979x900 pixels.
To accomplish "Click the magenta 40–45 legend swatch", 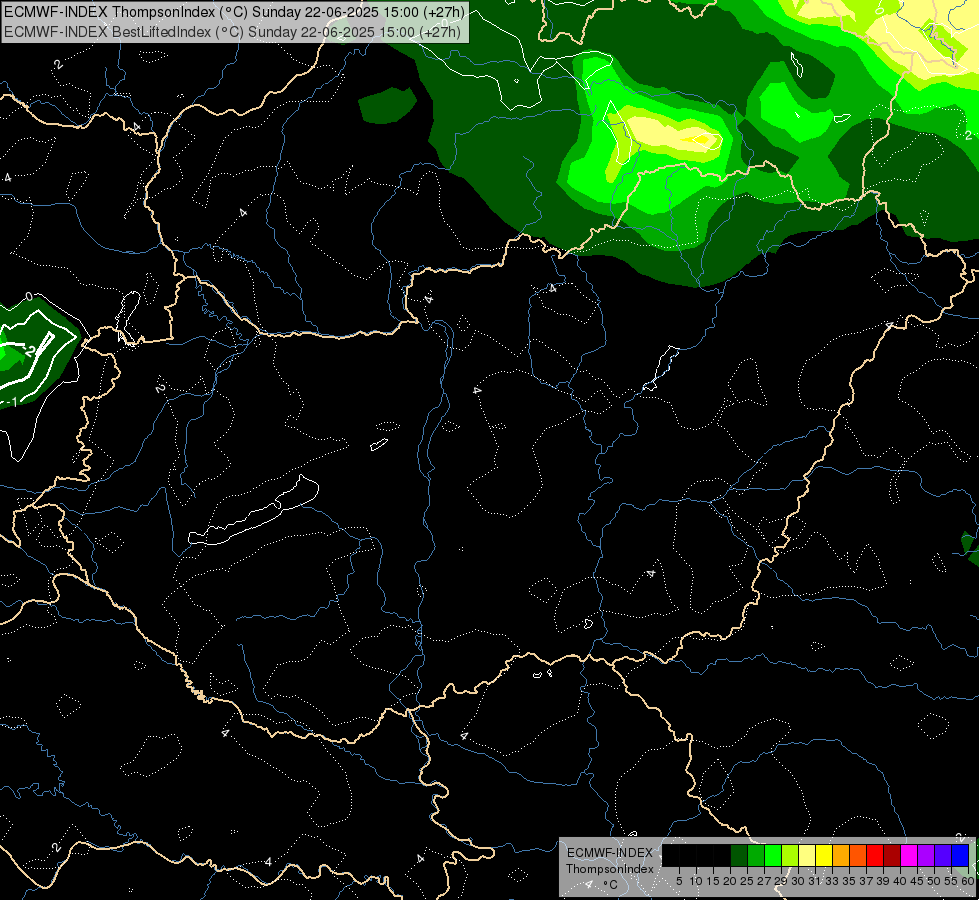I will pyautogui.click(x=909, y=855).
